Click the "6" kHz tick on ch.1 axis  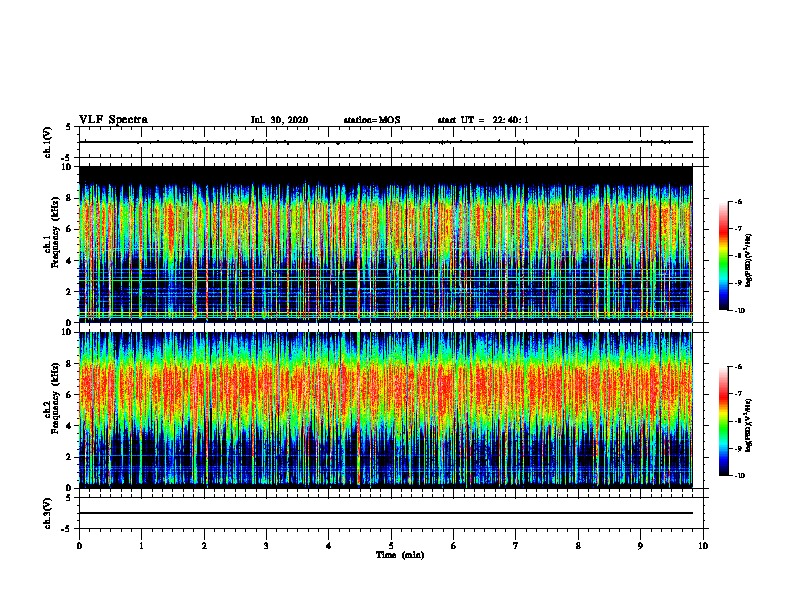(x=69, y=229)
